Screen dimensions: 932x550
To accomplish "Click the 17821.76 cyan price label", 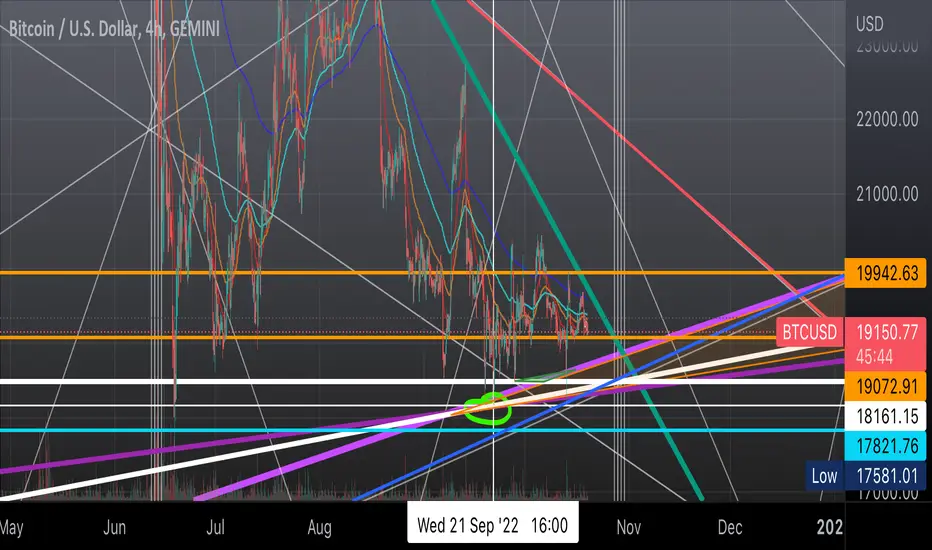I will 886,445.
